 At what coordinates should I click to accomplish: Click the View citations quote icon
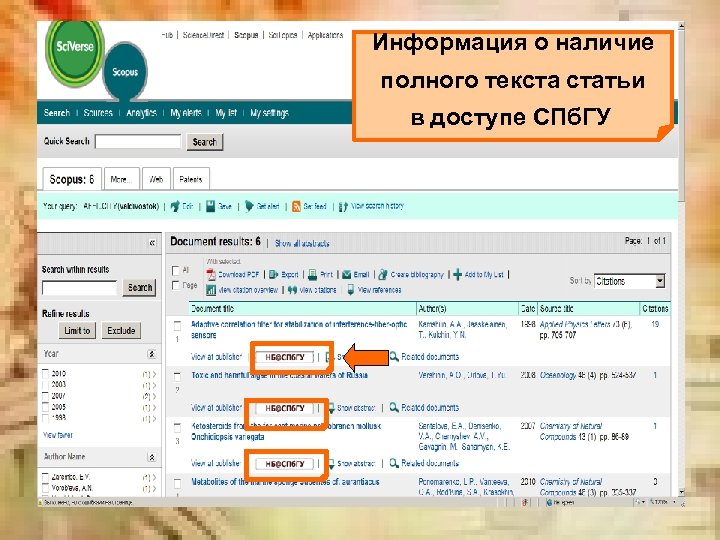[292, 290]
